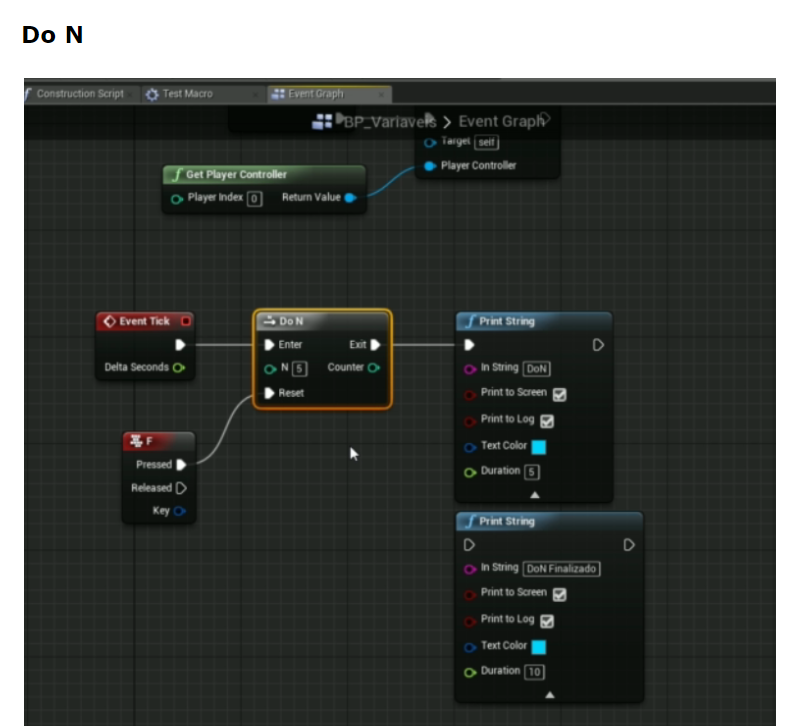This screenshot has width=797, height=726.
Task: Select the F key event node header
Action: pos(159,441)
